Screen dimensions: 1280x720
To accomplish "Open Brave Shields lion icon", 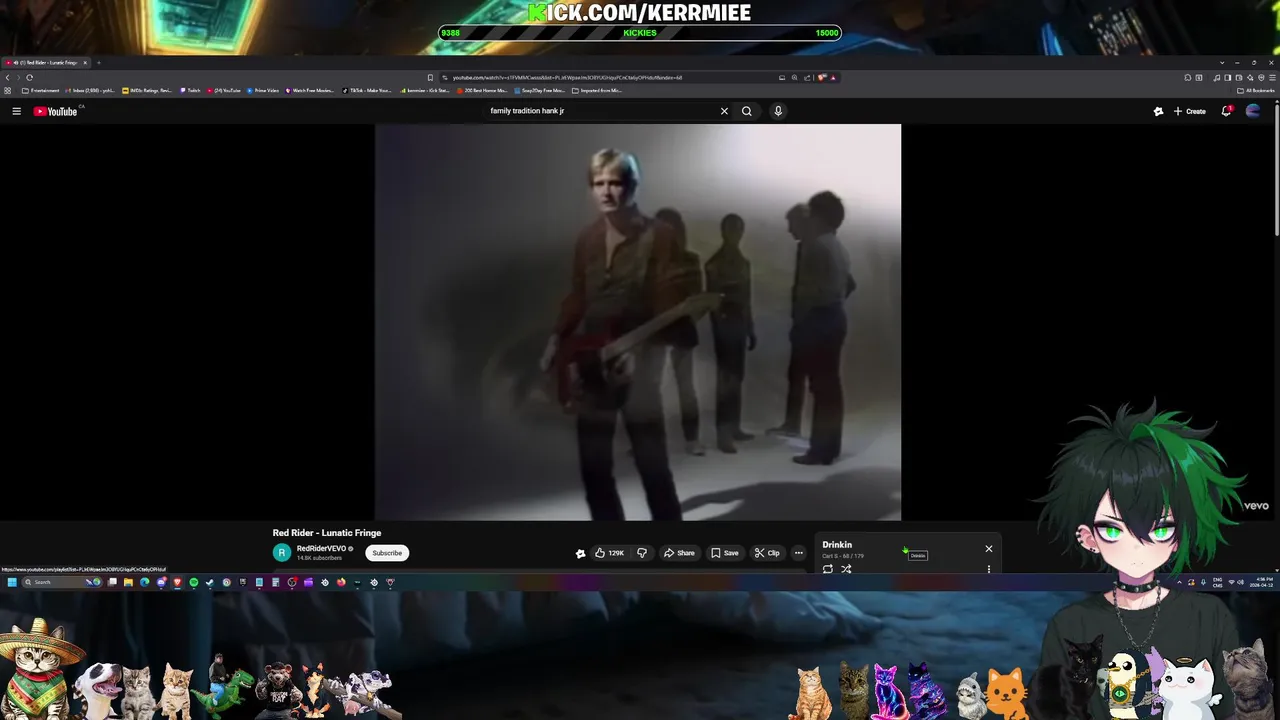I will 821,77.
